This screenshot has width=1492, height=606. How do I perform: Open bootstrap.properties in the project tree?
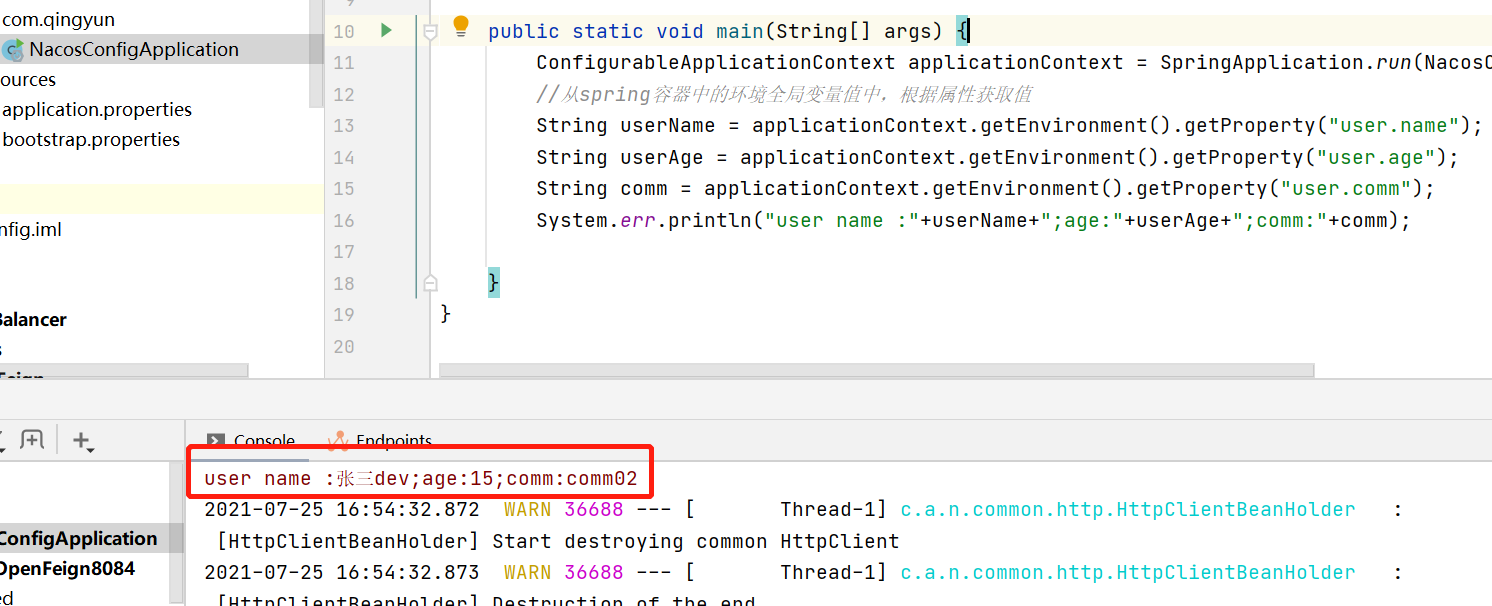coord(91,139)
